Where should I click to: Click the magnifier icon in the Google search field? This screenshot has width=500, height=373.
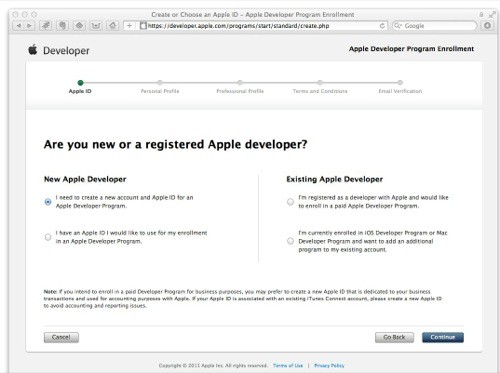click(398, 26)
